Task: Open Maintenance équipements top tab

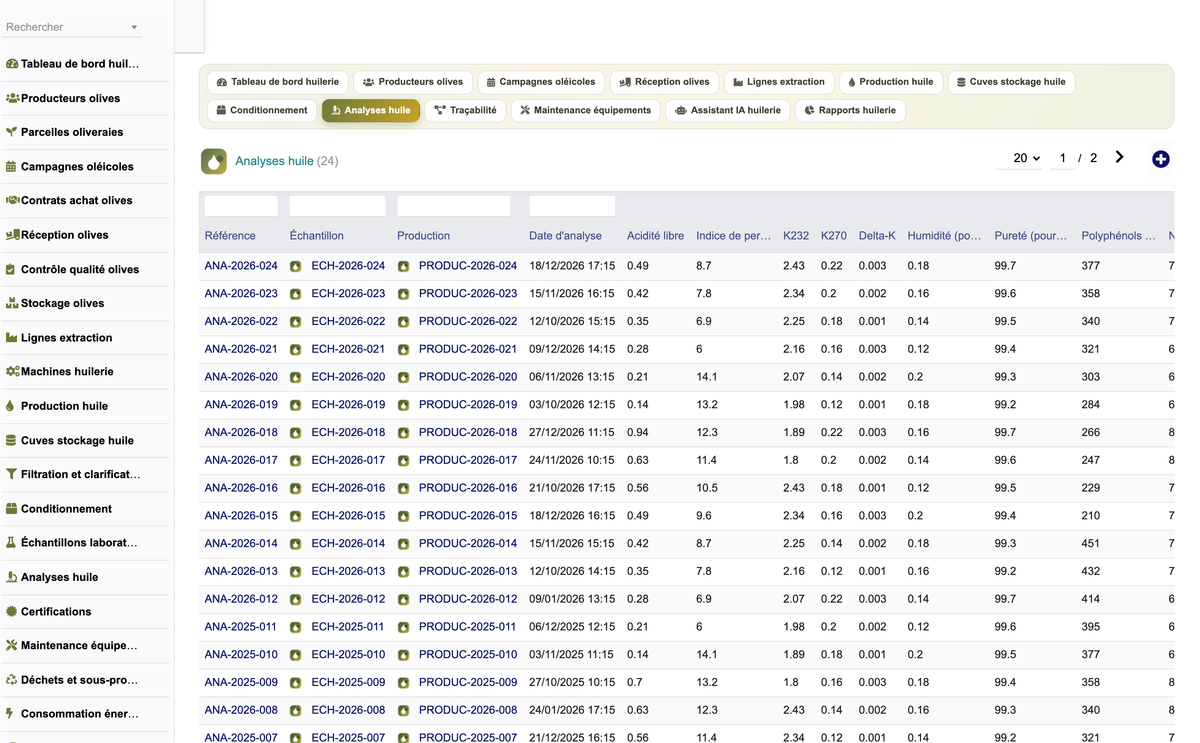Action: click(x=586, y=110)
